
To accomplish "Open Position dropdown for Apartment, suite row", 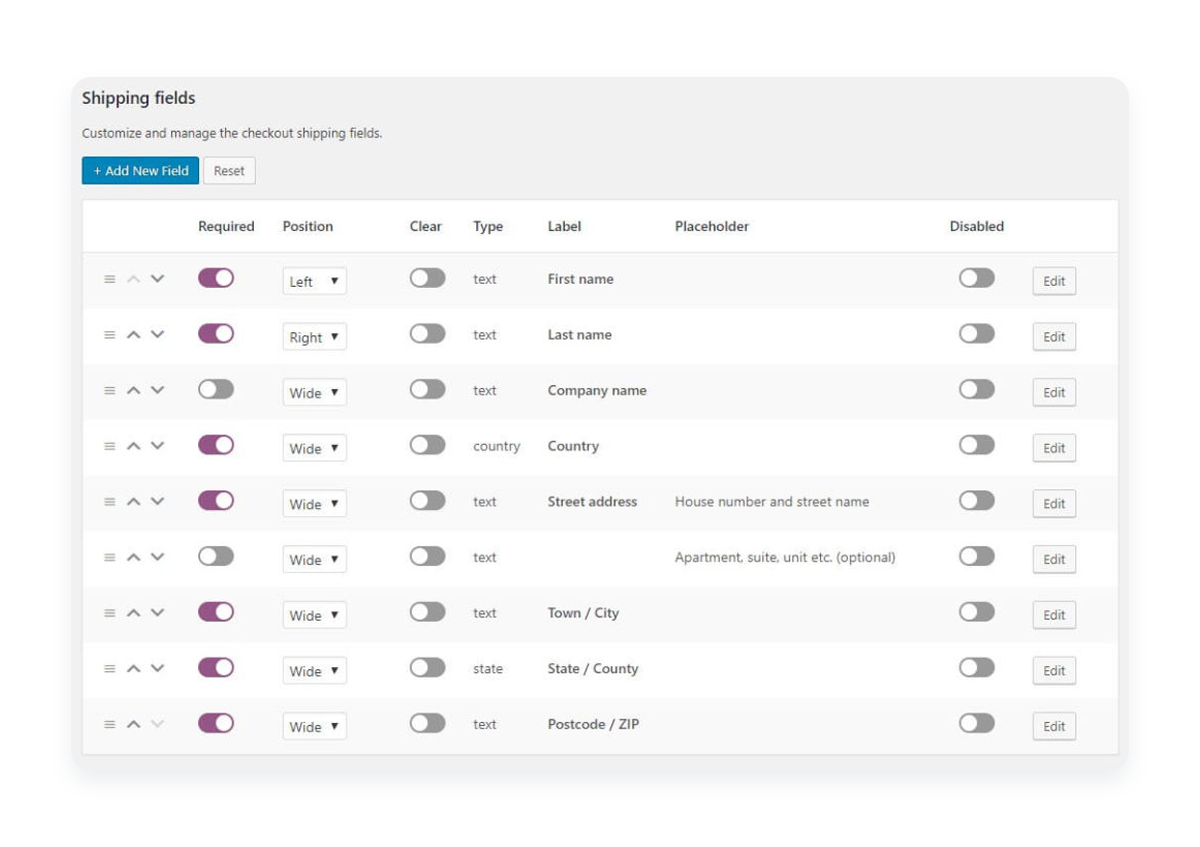I will tap(314, 559).
